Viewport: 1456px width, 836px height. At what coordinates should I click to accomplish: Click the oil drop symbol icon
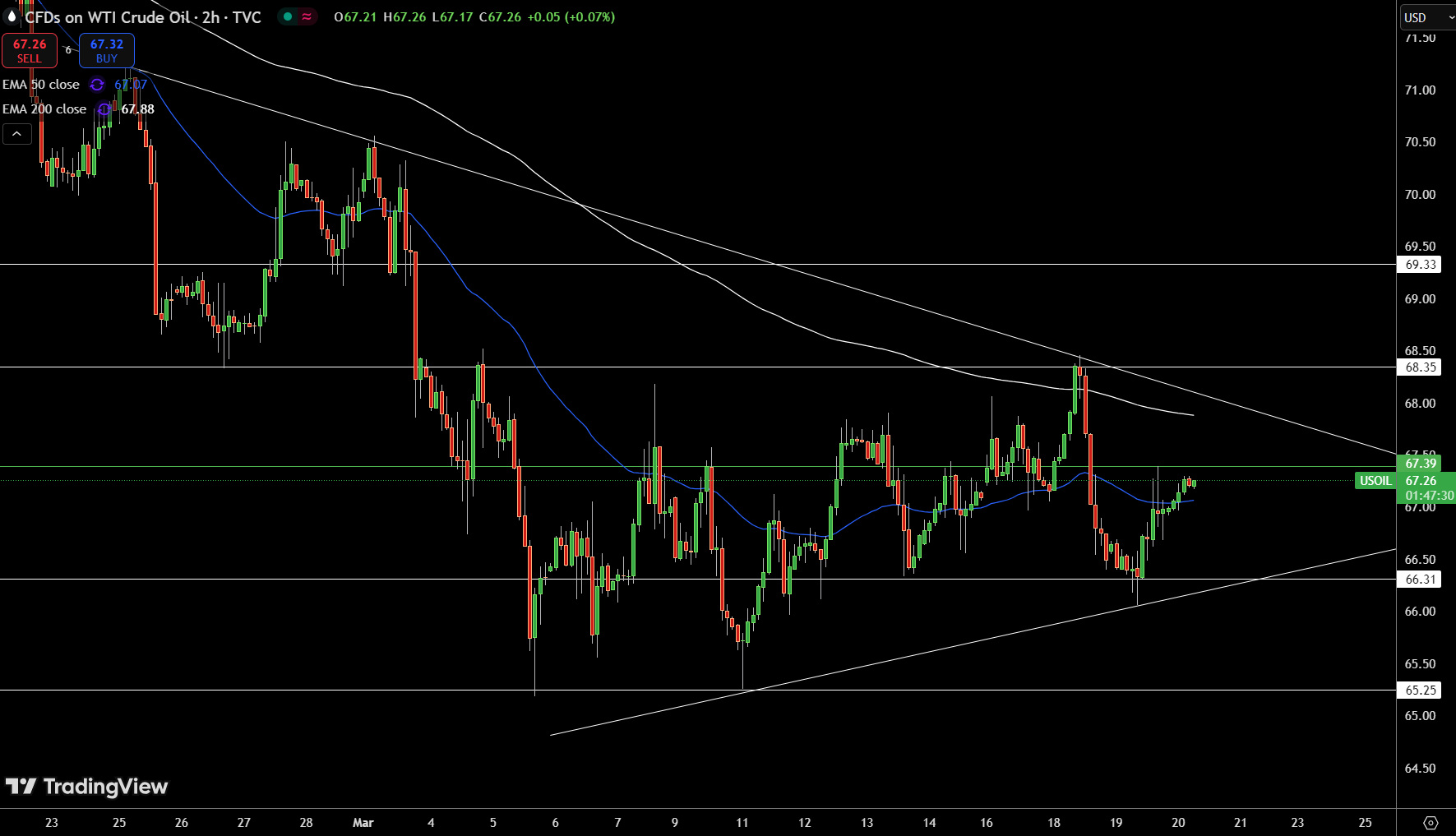(12, 16)
